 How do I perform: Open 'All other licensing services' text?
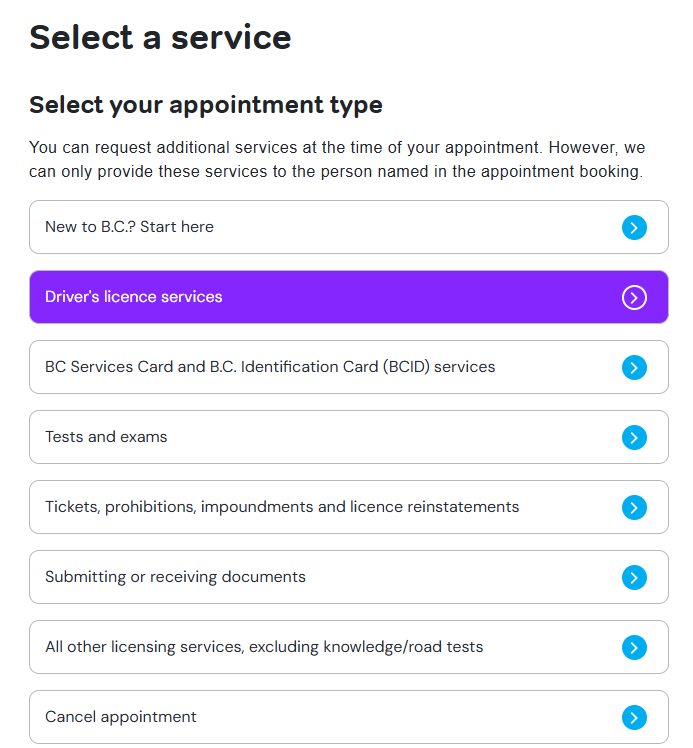264,647
